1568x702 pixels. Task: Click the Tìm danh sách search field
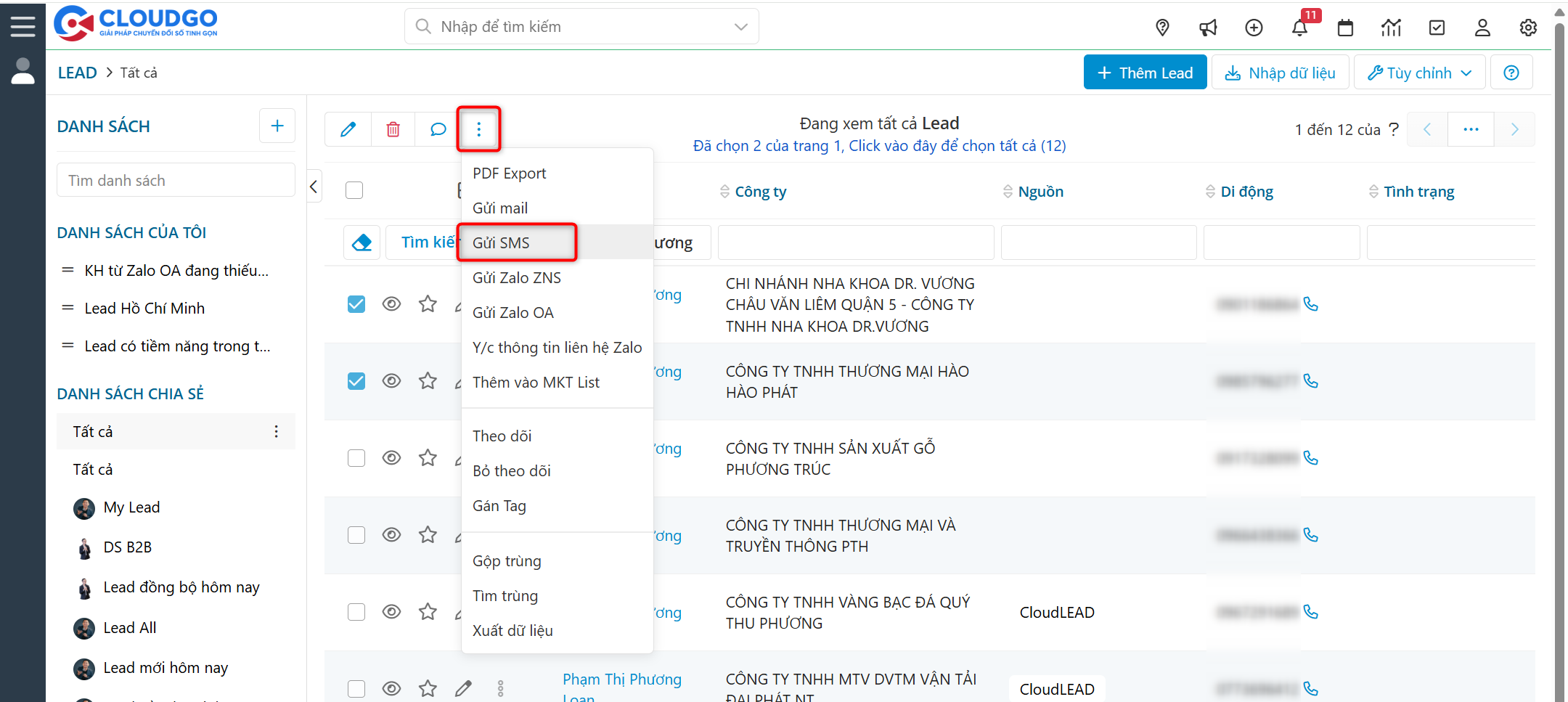176,180
